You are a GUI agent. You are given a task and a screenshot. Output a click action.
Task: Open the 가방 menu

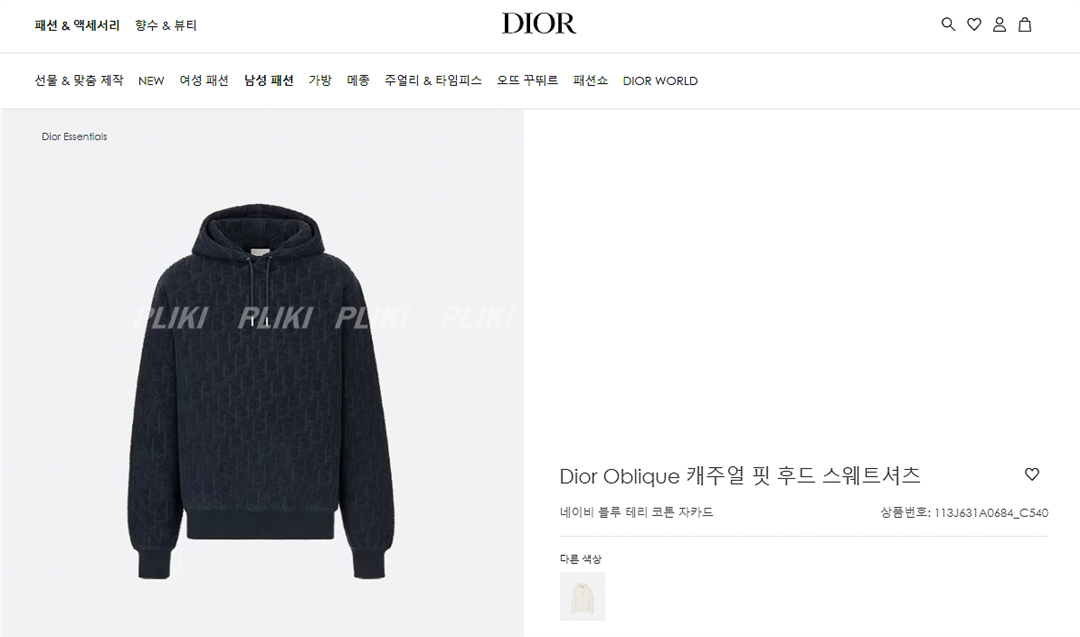[x=320, y=81]
